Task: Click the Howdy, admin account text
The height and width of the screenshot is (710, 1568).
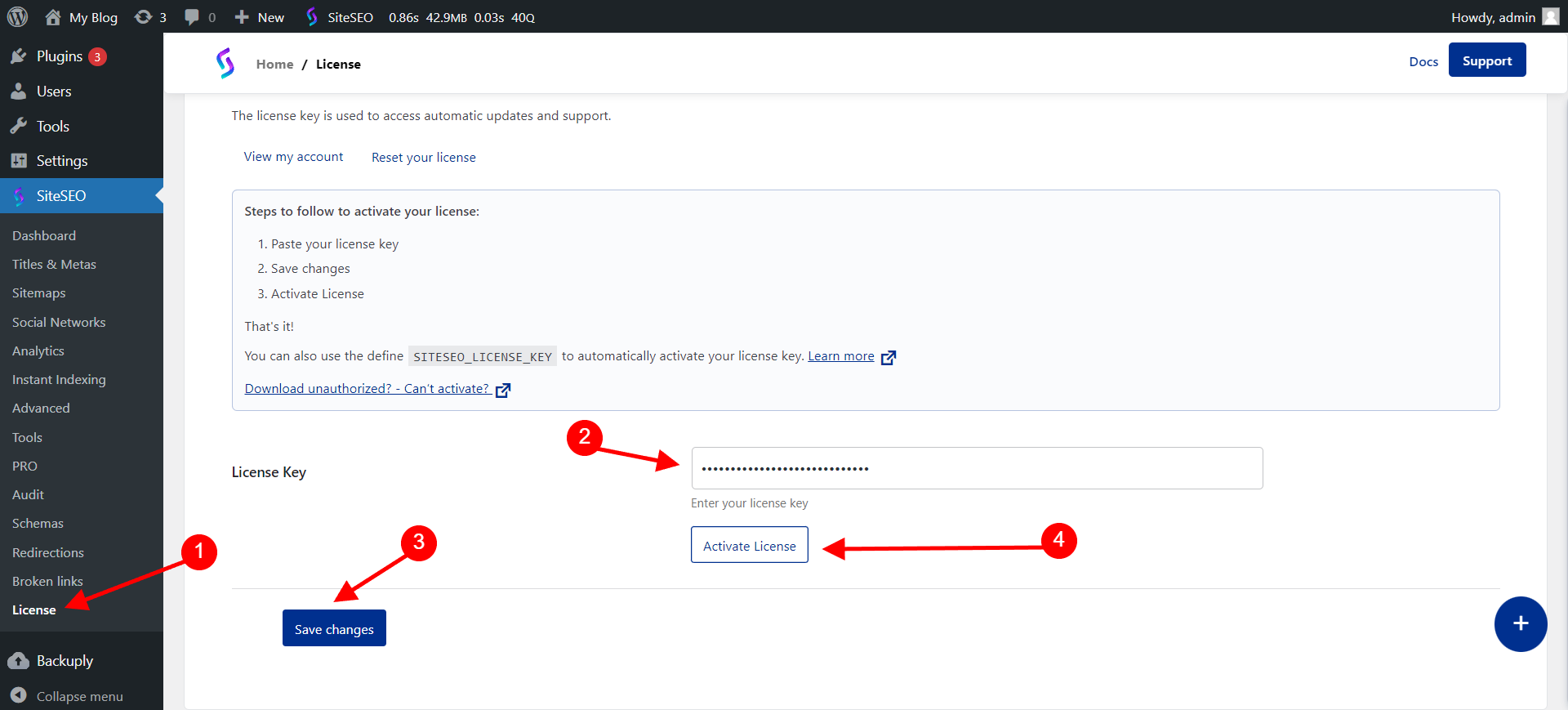Action: 1493,17
